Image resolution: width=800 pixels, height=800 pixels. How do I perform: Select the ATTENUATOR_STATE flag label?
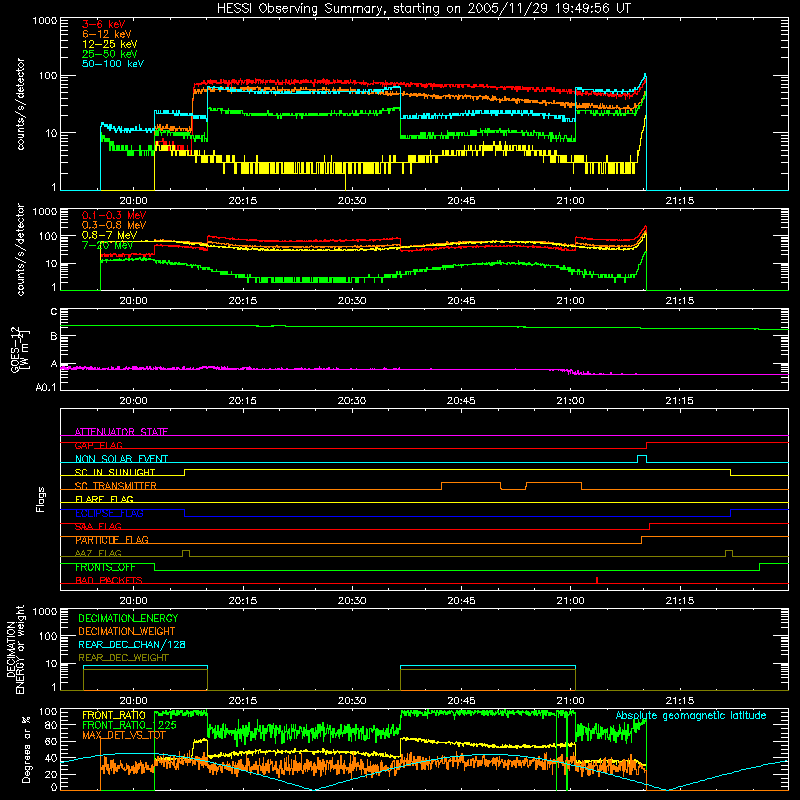pos(121,432)
